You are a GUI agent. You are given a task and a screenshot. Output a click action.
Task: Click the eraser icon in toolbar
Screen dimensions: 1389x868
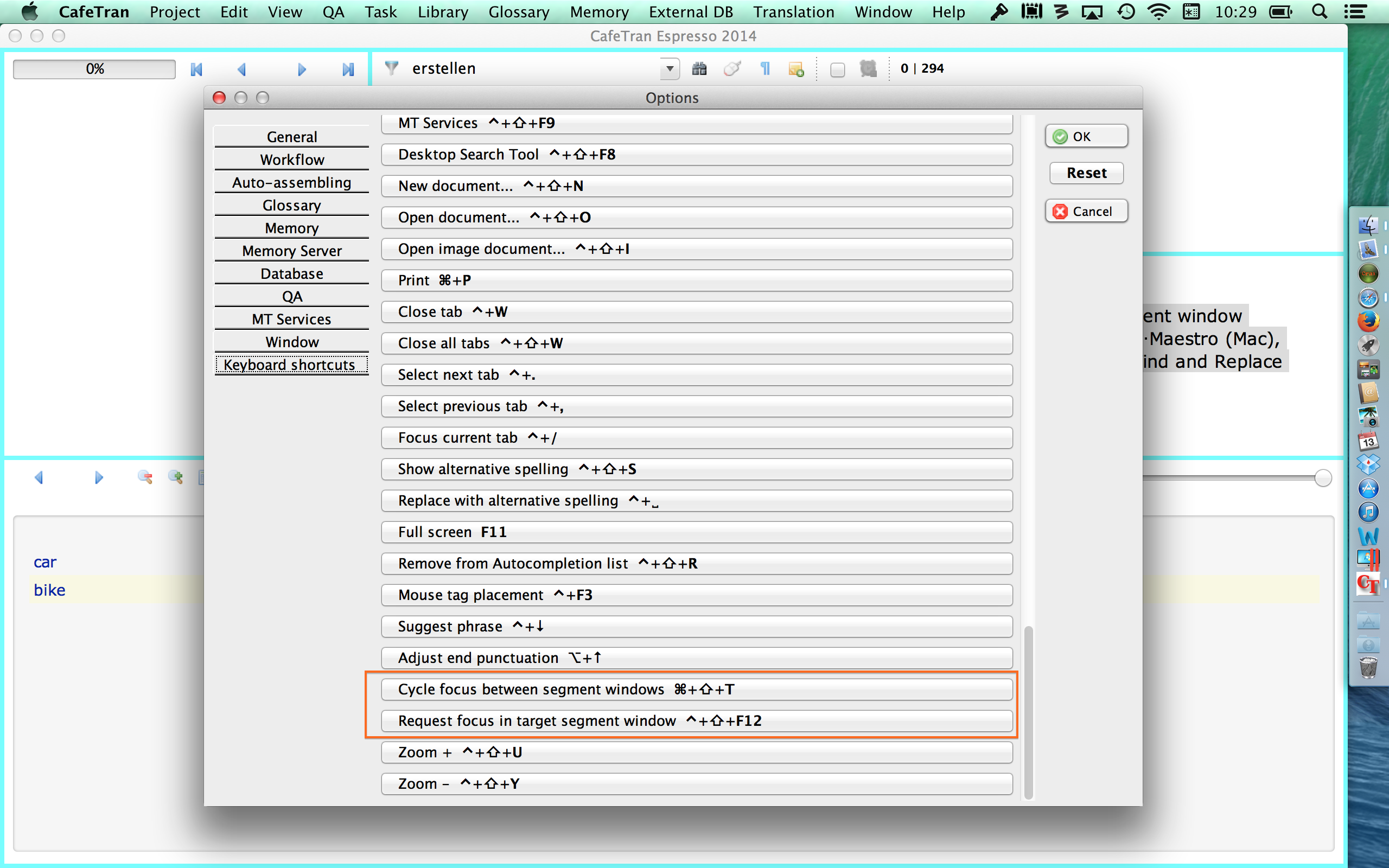tap(732, 69)
